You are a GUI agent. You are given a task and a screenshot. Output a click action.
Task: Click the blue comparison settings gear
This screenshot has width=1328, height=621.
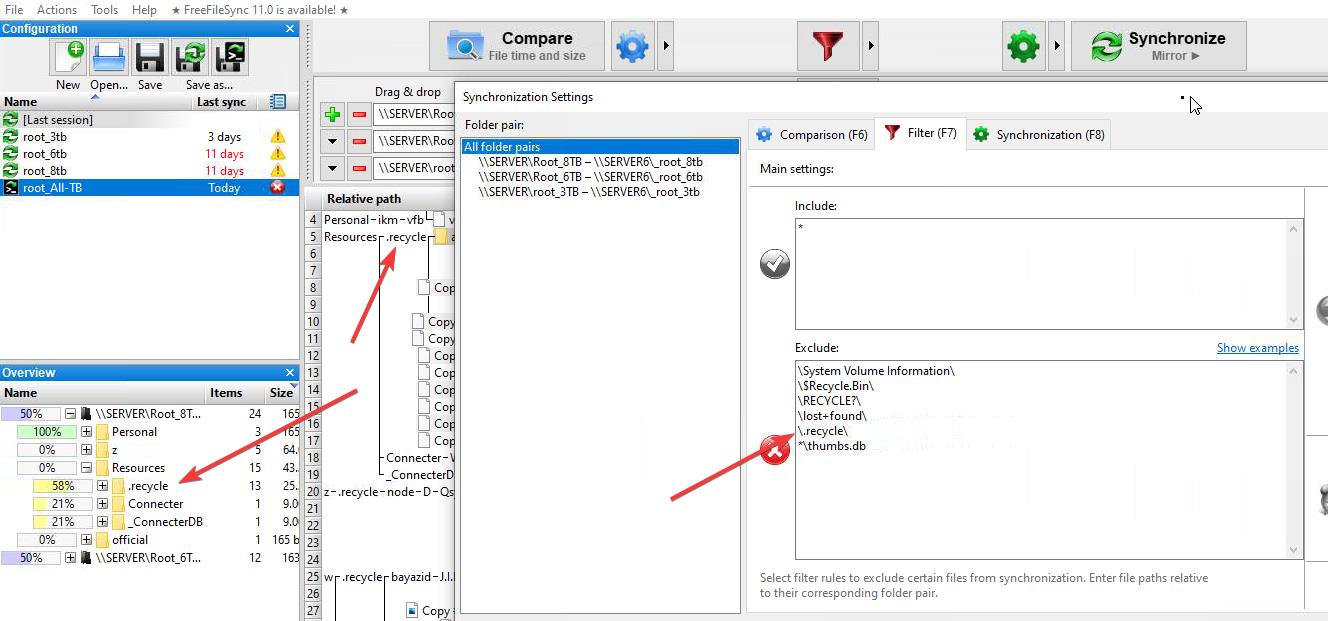[x=633, y=46]
